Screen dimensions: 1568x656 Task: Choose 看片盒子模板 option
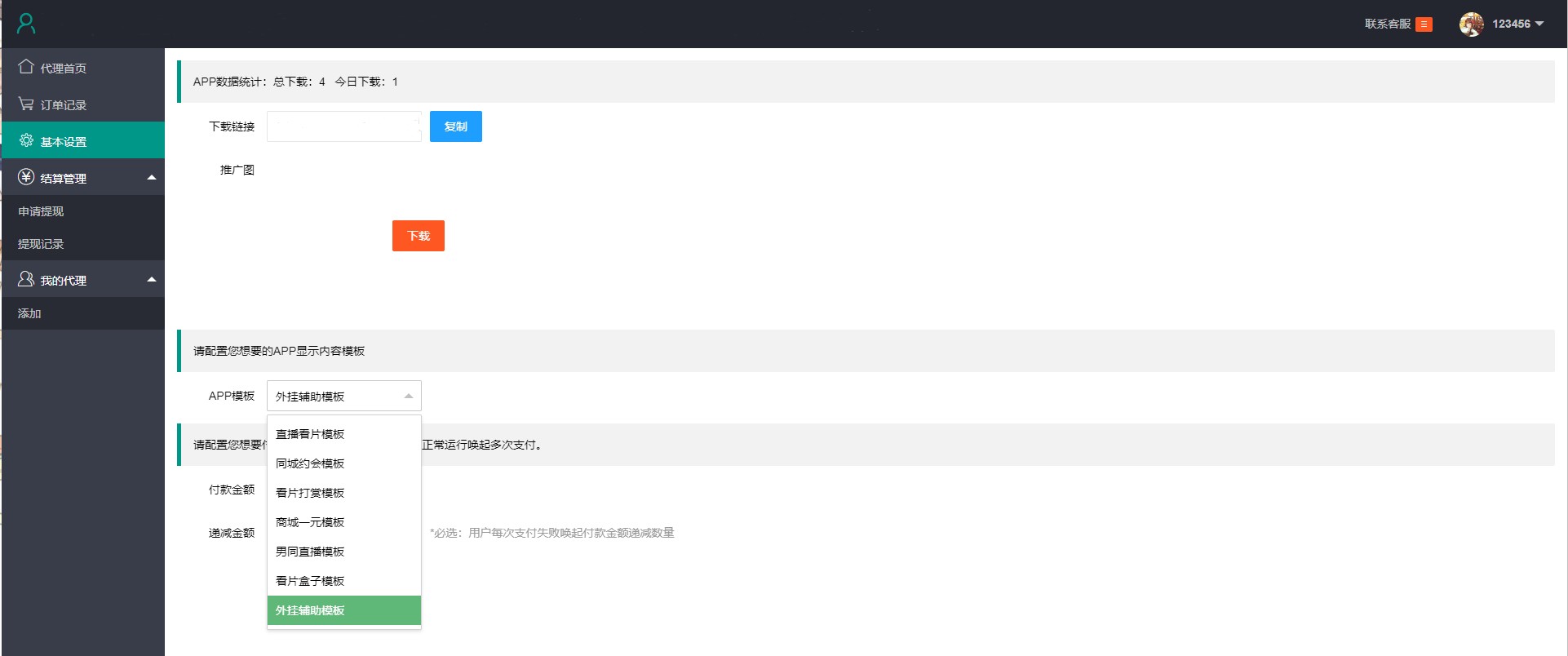pos(344,581)
